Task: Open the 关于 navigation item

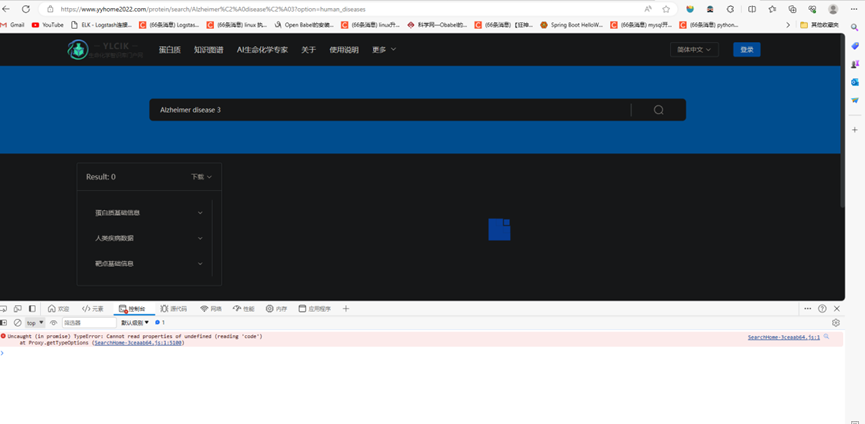Action: click(308, 50)
